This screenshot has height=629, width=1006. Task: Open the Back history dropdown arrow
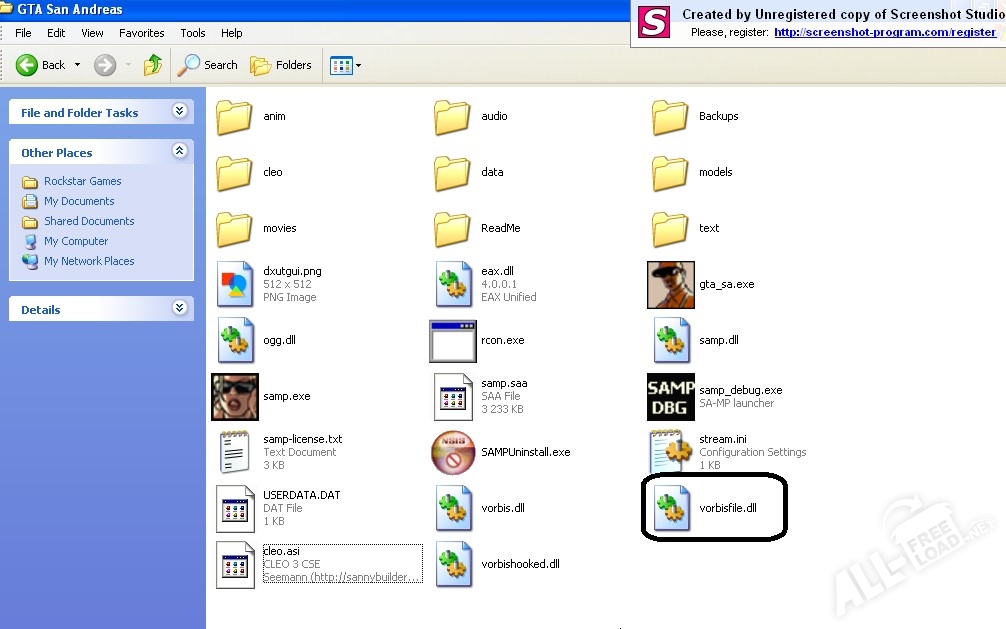[78, 65]
